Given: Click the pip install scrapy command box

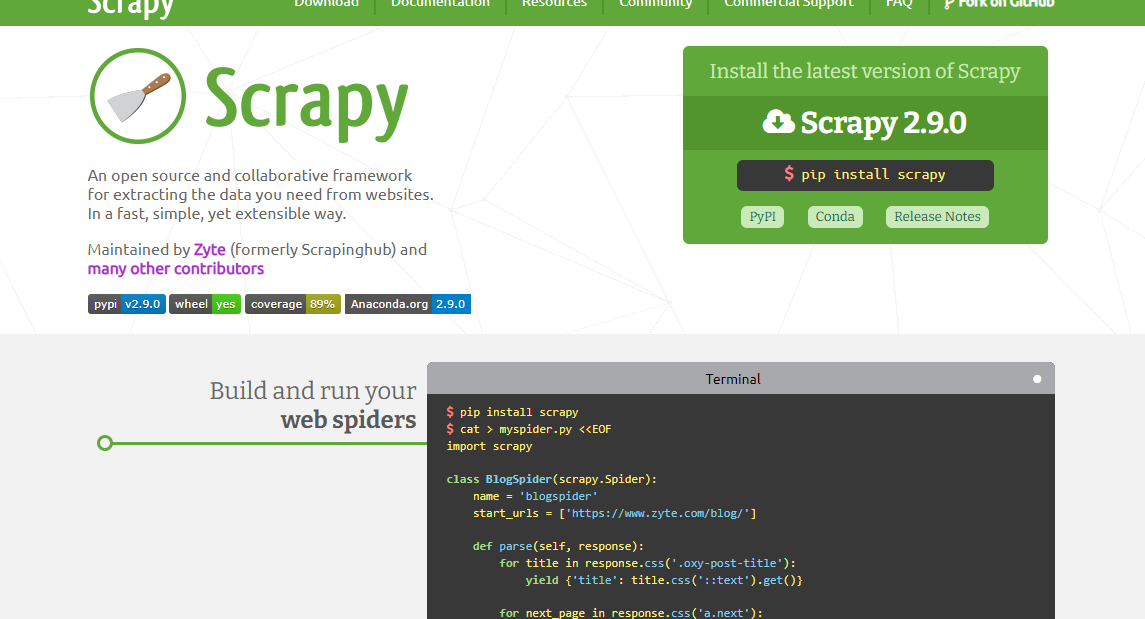Looking at the screenshot, I should coord(865,175).
